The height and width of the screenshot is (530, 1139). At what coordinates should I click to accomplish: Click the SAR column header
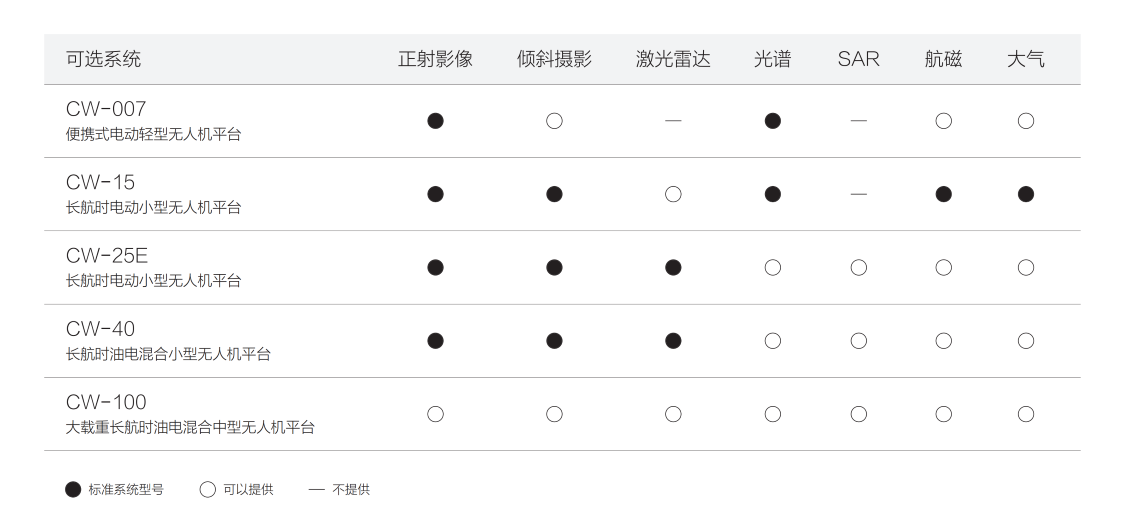click(858, 59)
